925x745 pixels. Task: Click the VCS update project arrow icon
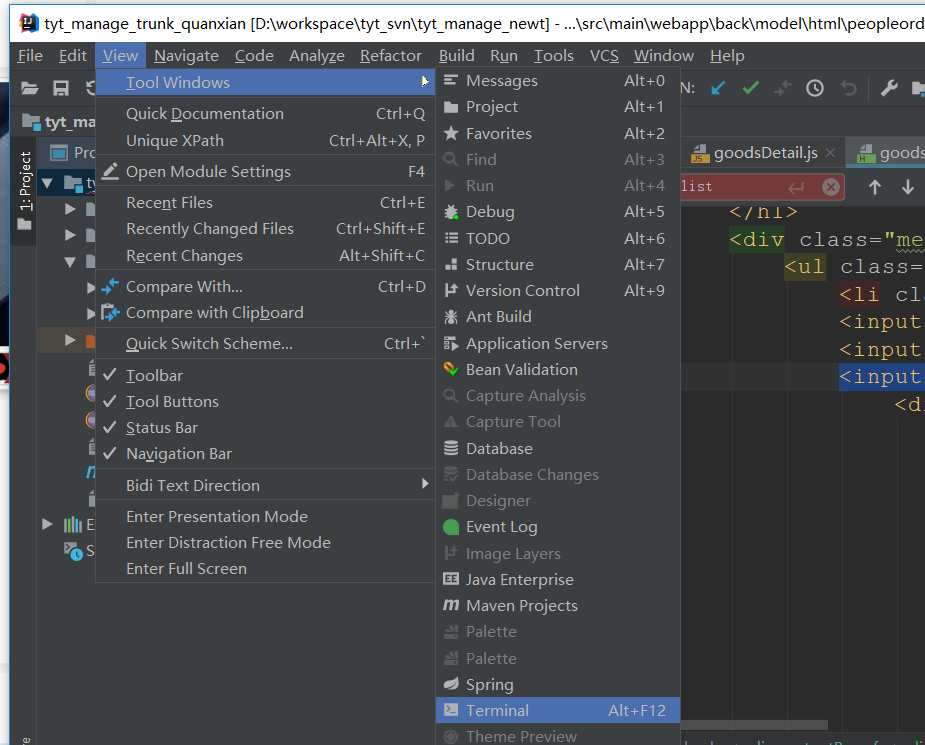coord(718,88)
